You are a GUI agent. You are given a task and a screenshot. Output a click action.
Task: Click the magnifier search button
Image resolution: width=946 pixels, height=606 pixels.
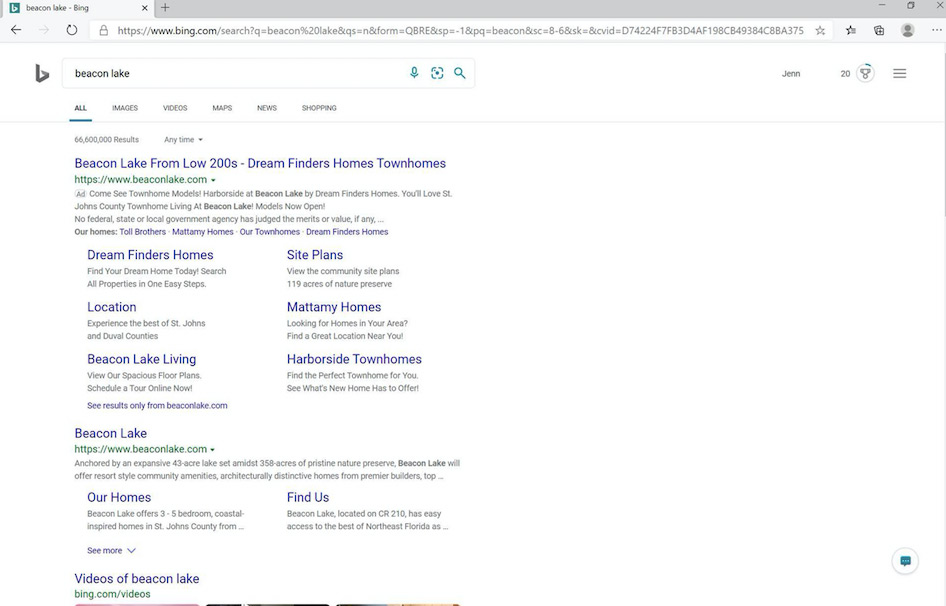[x=460, y=73]
